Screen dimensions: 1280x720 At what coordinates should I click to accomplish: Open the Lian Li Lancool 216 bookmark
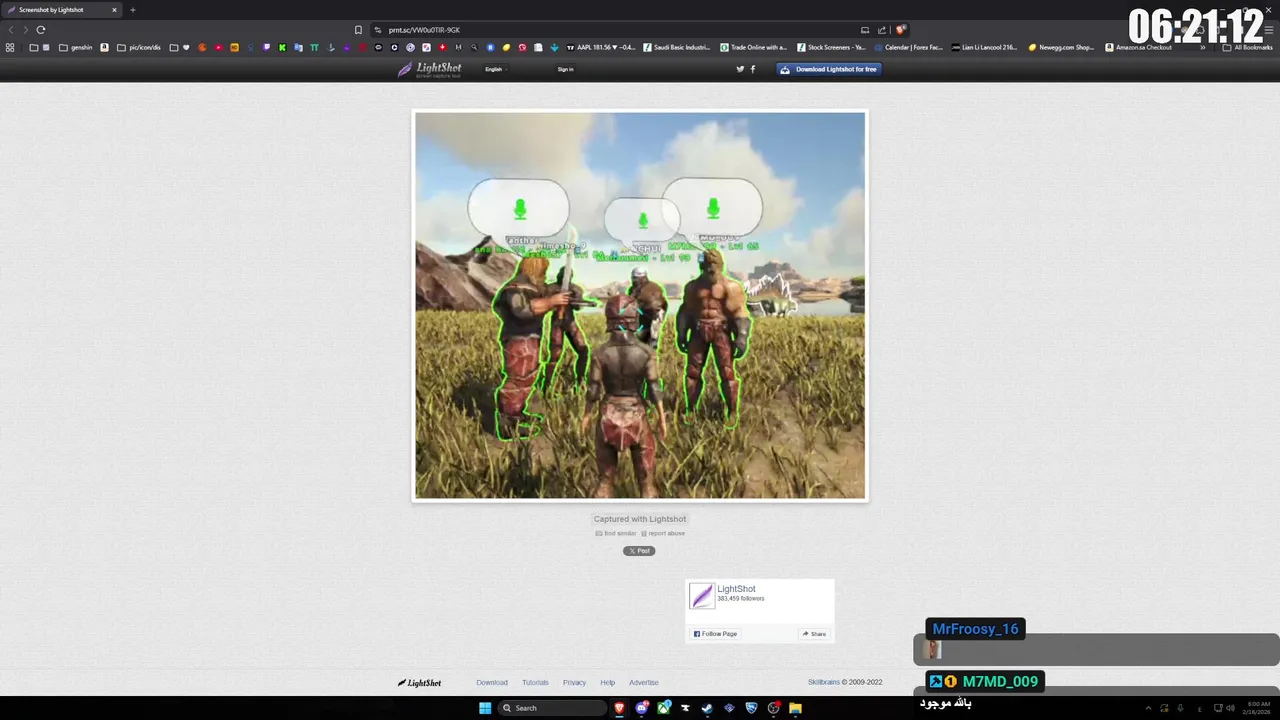[985, 47]
